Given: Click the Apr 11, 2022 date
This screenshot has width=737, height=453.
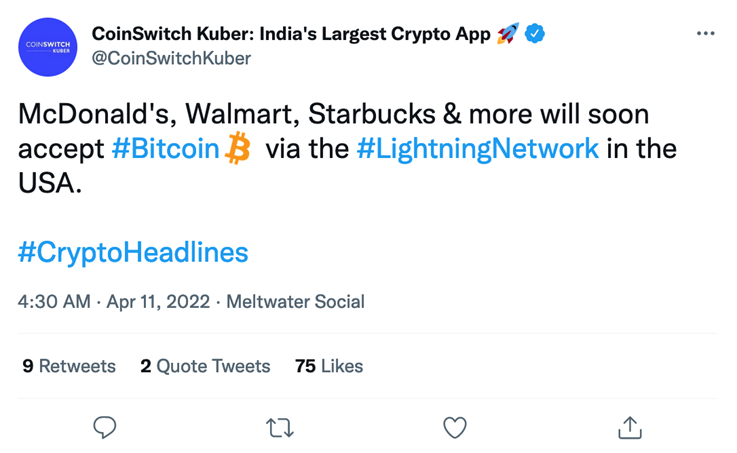Looking at the screenshot, I should click(x=158, y=302).
